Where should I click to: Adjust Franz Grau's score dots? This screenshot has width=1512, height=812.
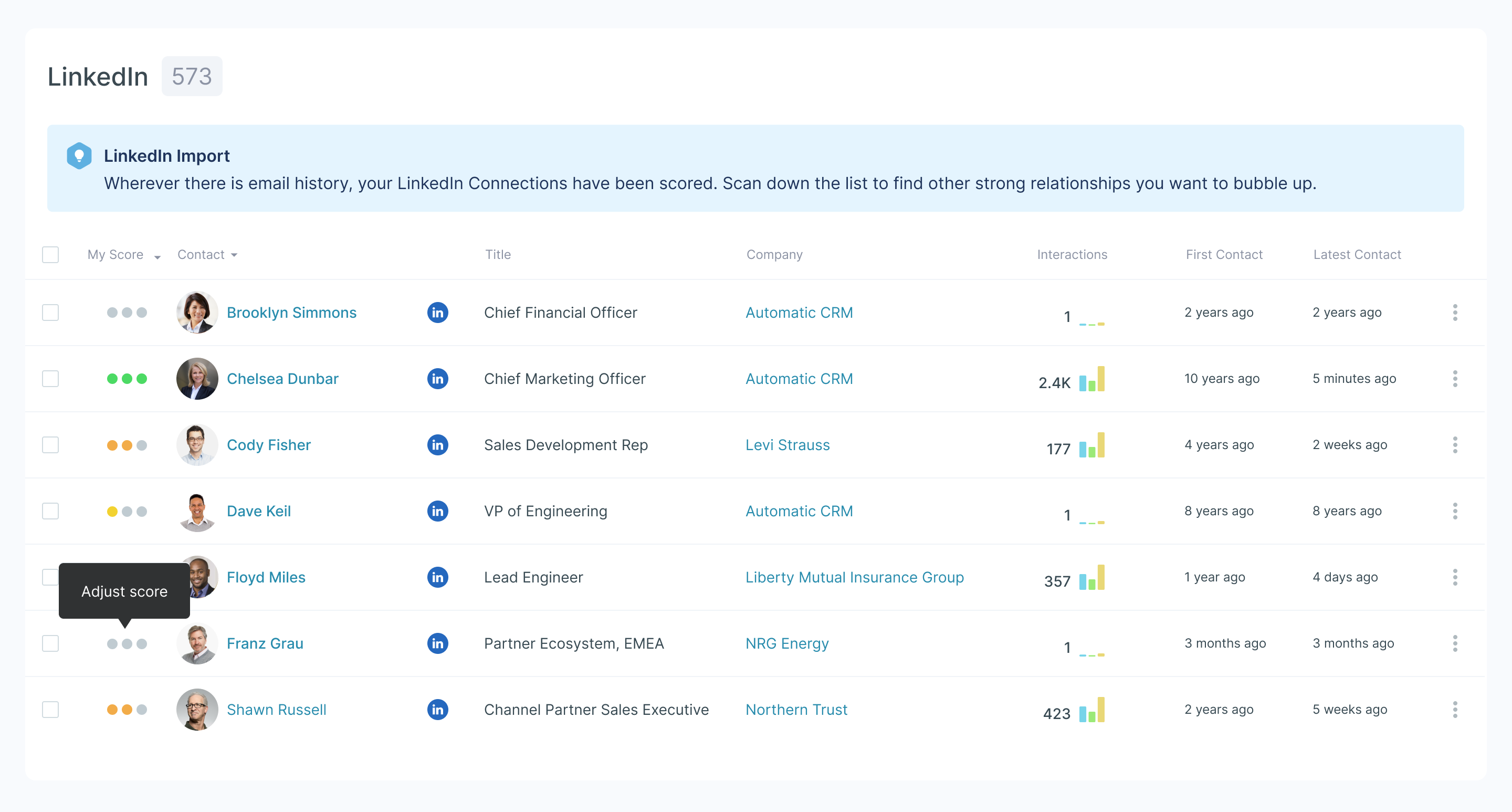[127, 644]
